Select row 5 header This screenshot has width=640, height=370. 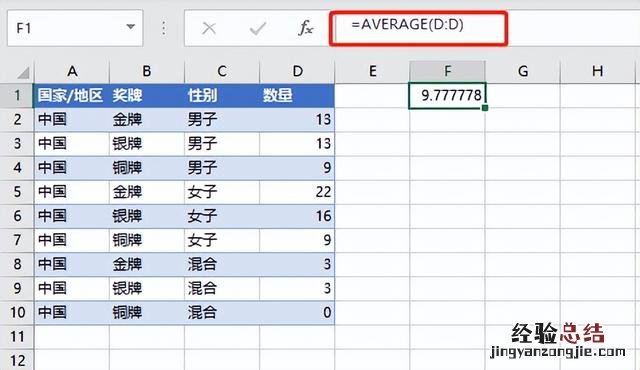point(17,192)
